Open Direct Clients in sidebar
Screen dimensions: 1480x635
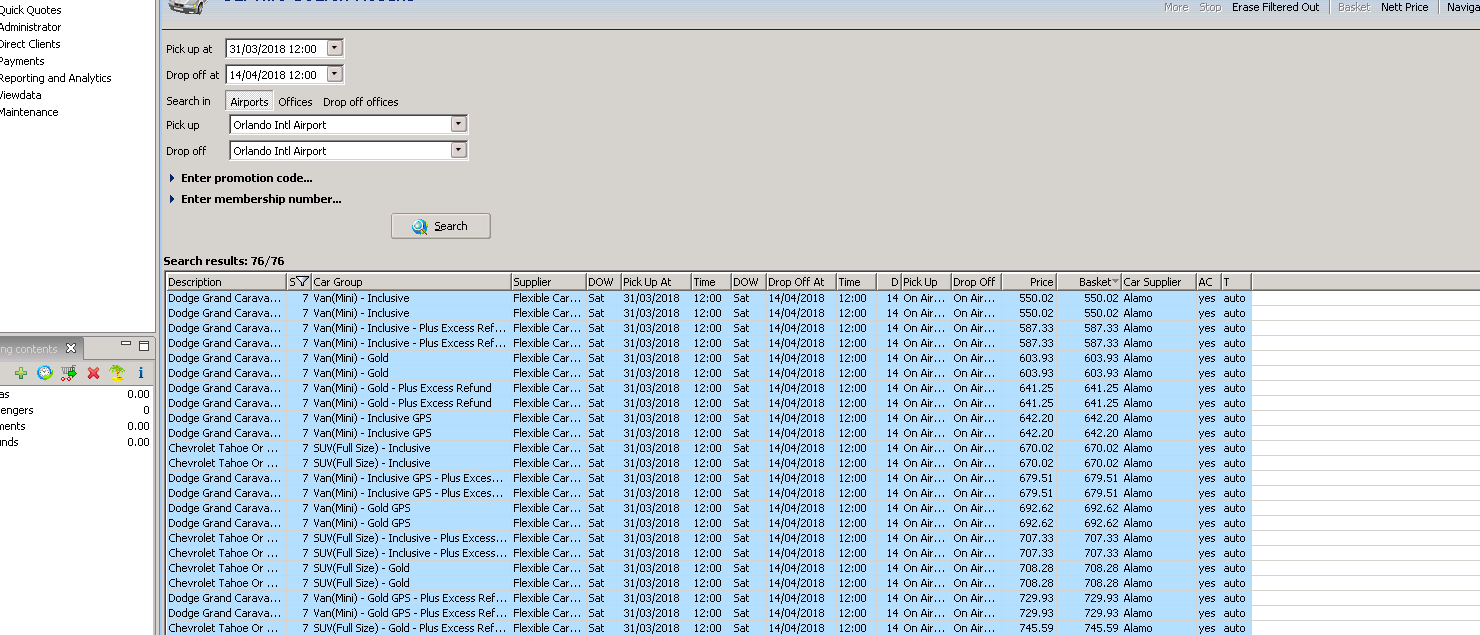click(x=30, y=44)
